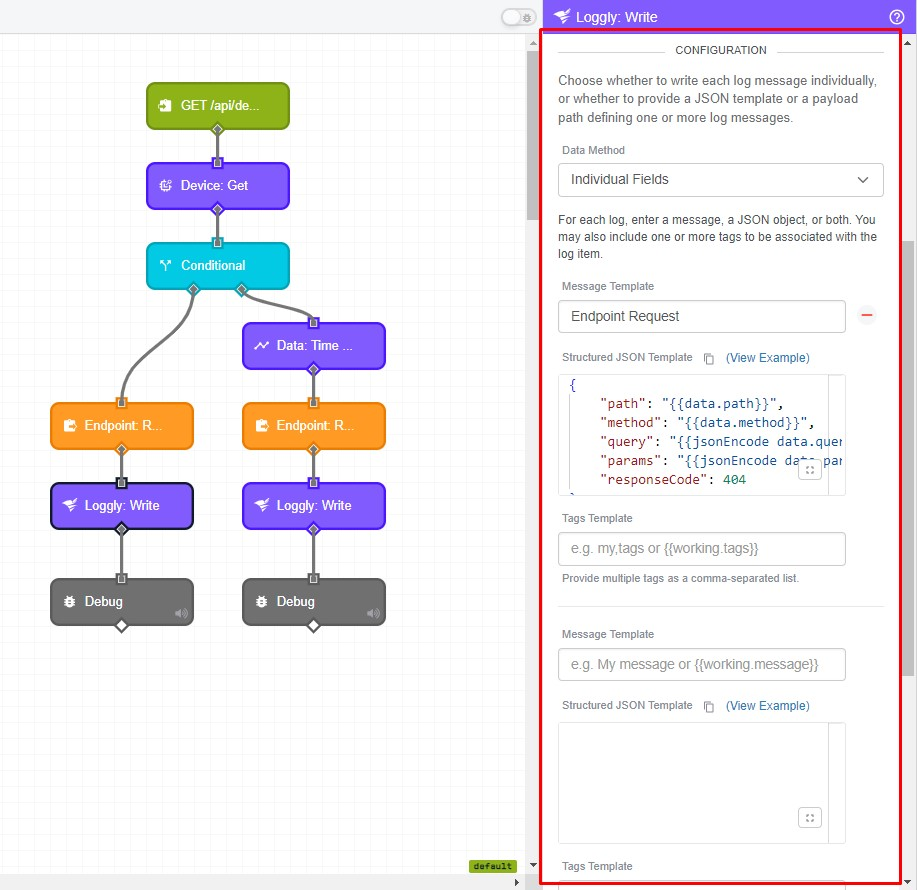Image resolution: width=917 pixels, height=890 pixels.
Task: Select the right Loggly: Write node
Action: coord(314,506)
